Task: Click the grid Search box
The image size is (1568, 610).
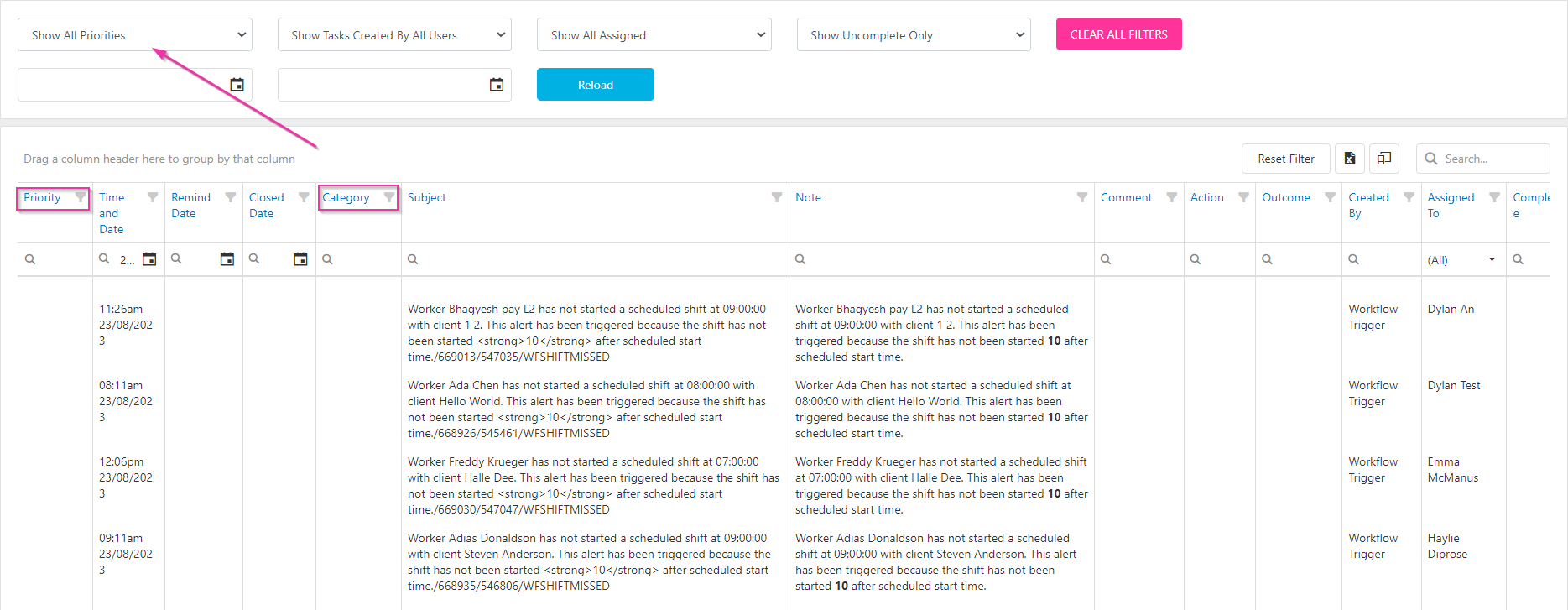Action: pyautogui.click(x=1482, y=159)
